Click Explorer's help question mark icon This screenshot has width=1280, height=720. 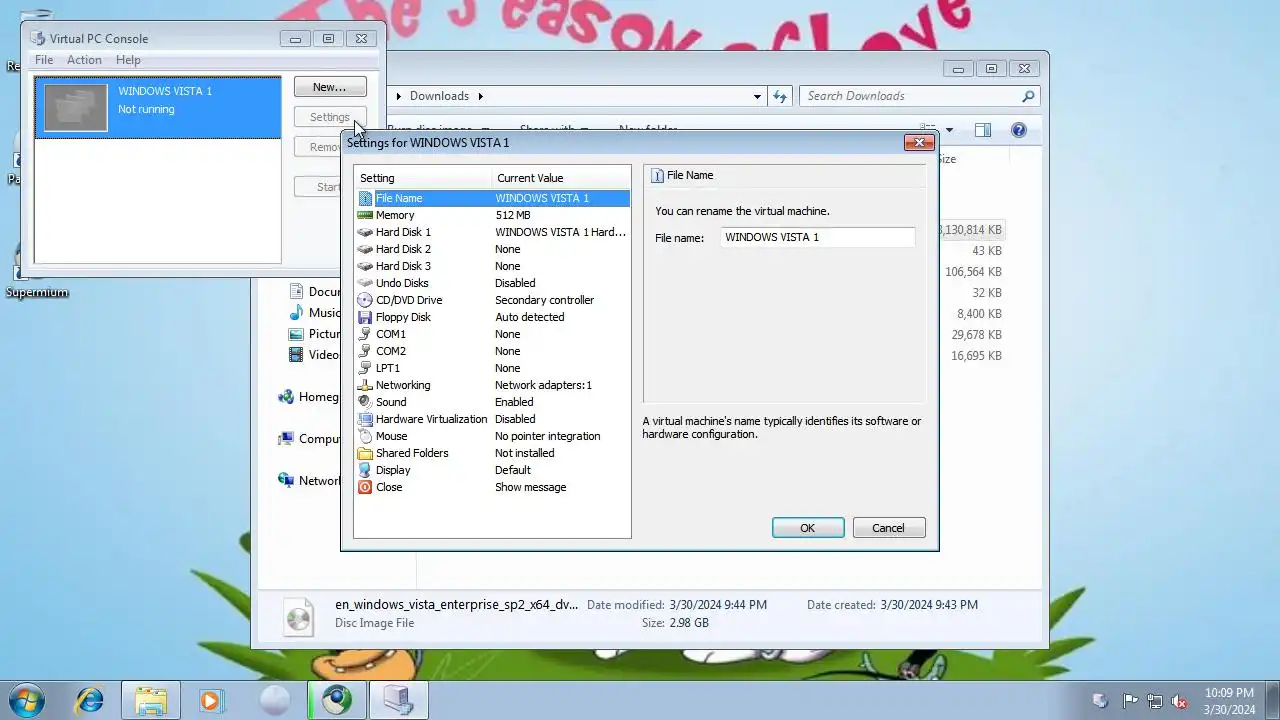(x=1018, y=130)
